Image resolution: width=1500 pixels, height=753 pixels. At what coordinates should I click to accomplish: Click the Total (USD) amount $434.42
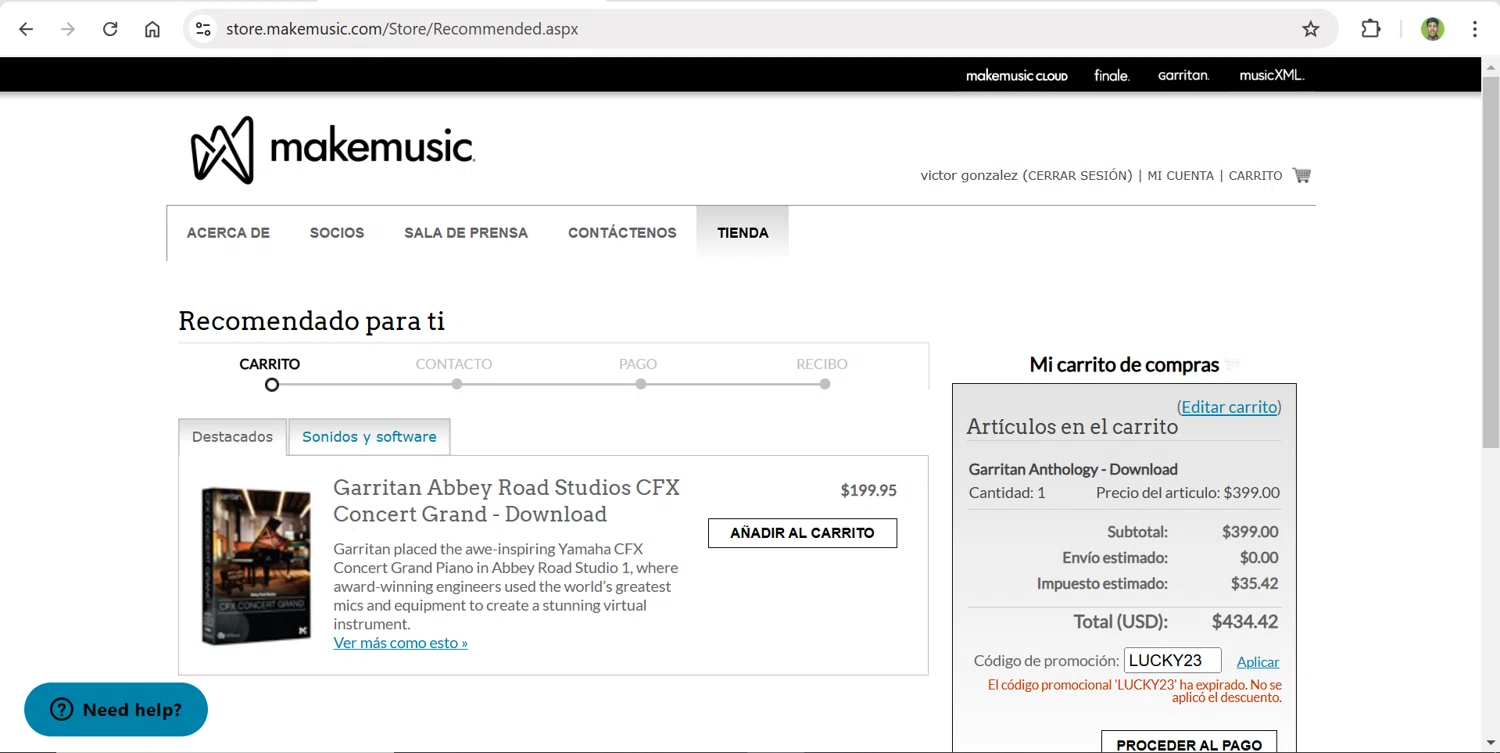pos(1245,622)
